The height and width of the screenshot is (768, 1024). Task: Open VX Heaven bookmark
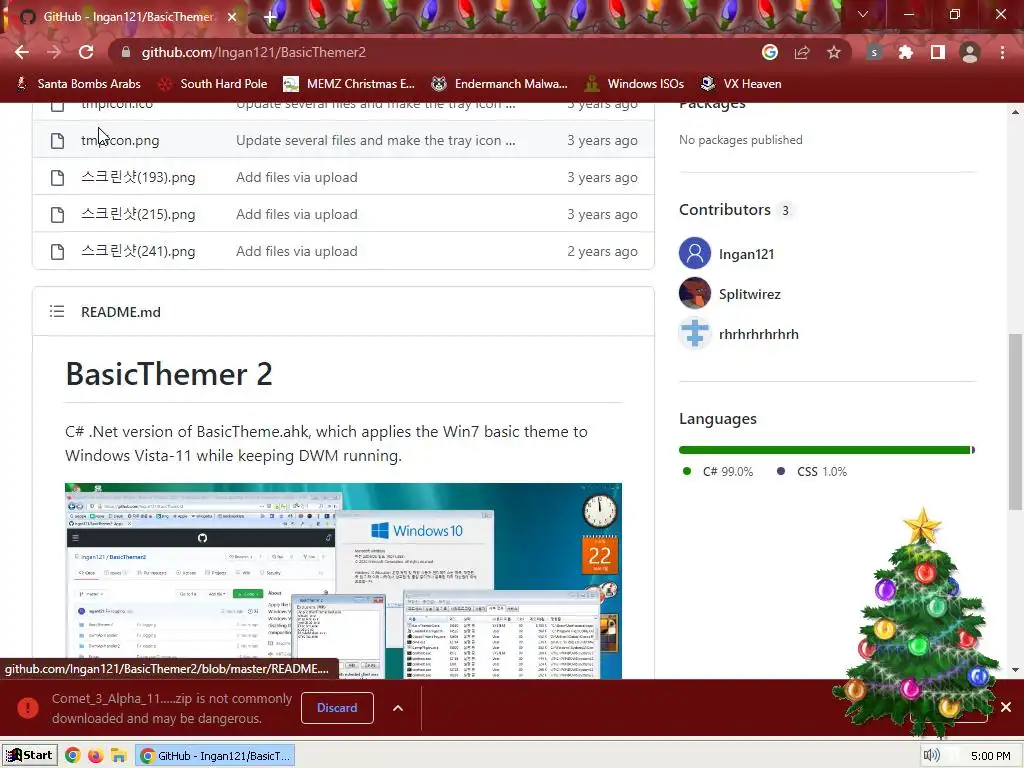point(741,84)
